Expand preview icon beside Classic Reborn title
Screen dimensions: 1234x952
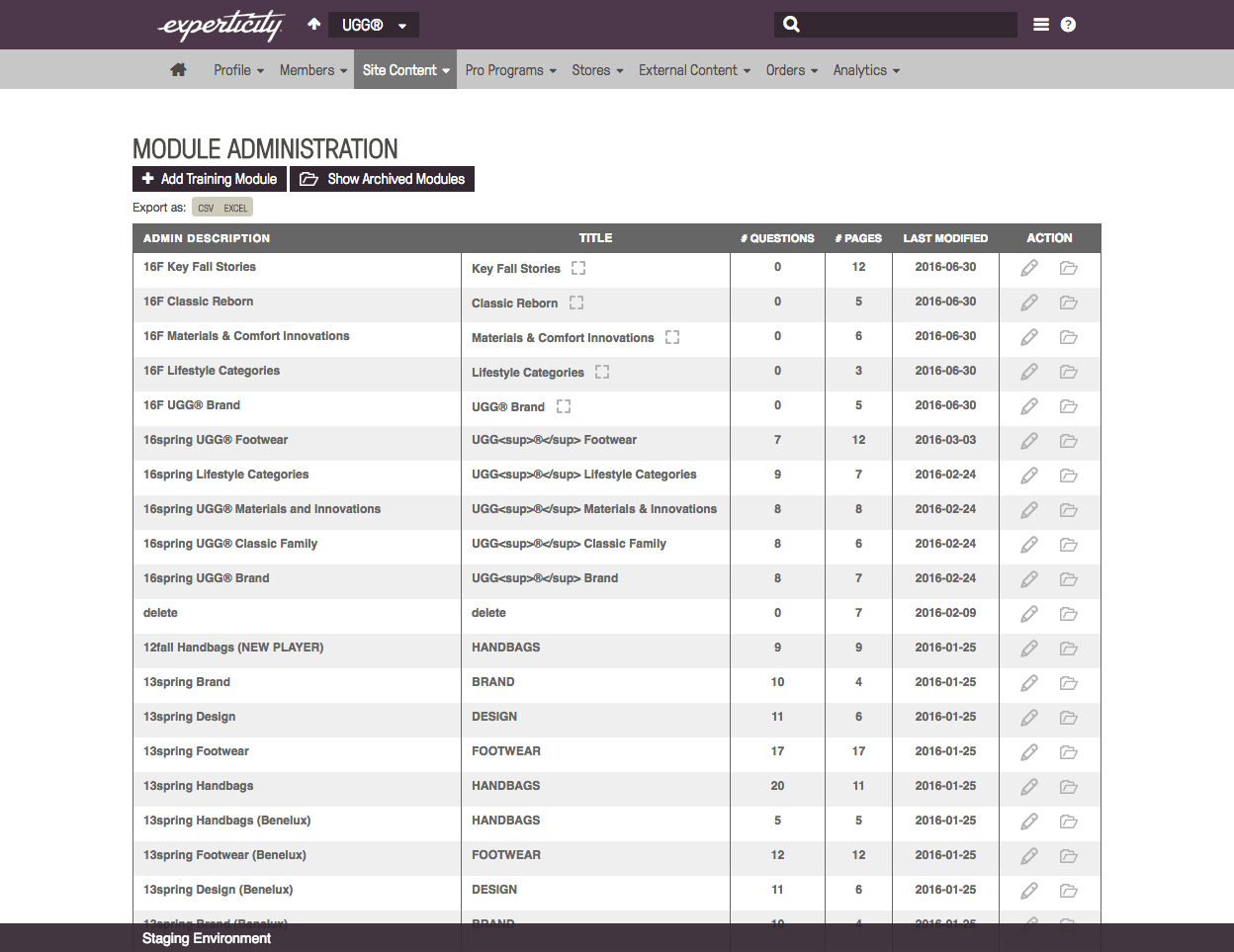pyautogui.click(x=576, y=303)
